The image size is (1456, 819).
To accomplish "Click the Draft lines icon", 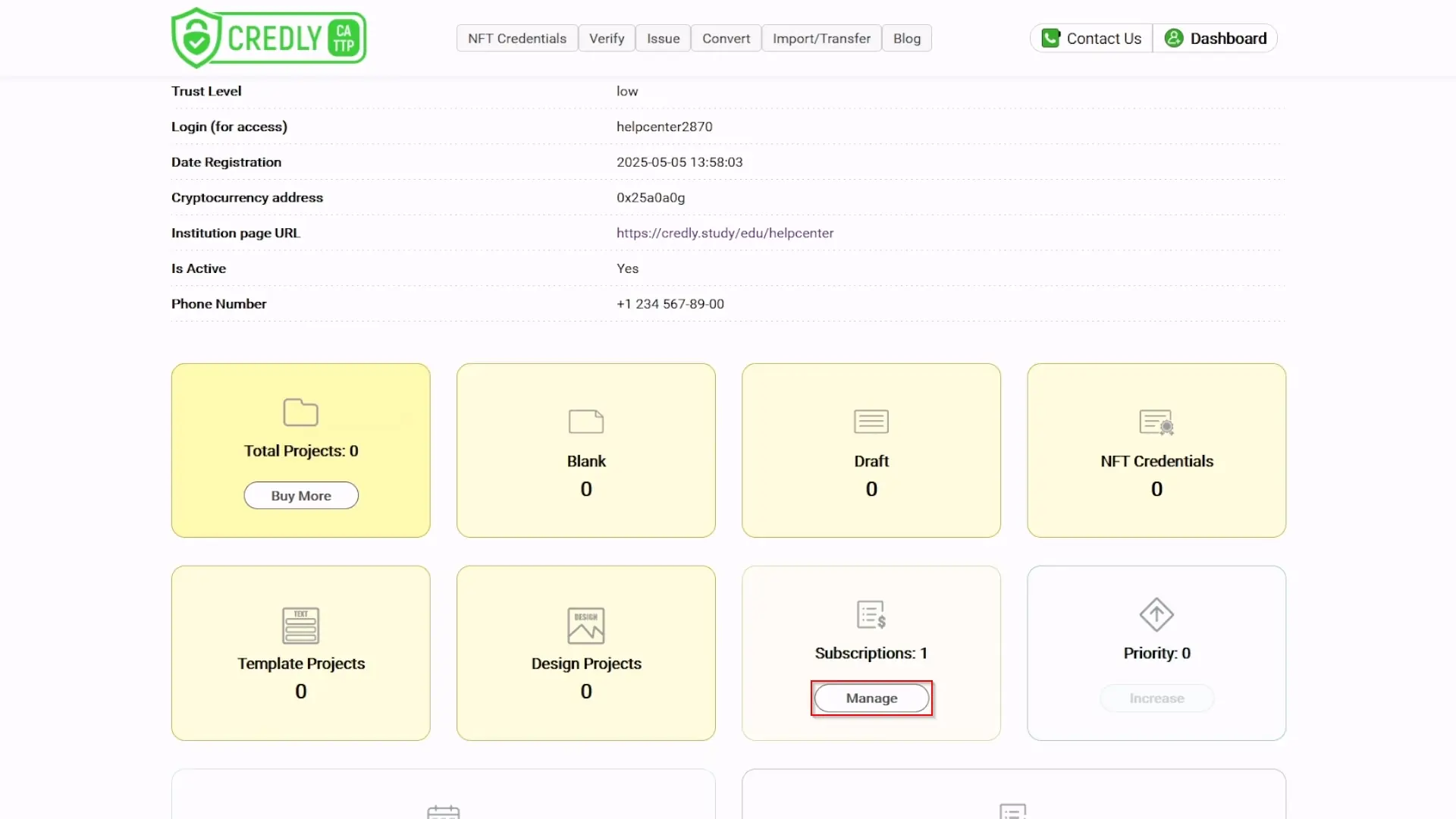I will coord(871,422).
